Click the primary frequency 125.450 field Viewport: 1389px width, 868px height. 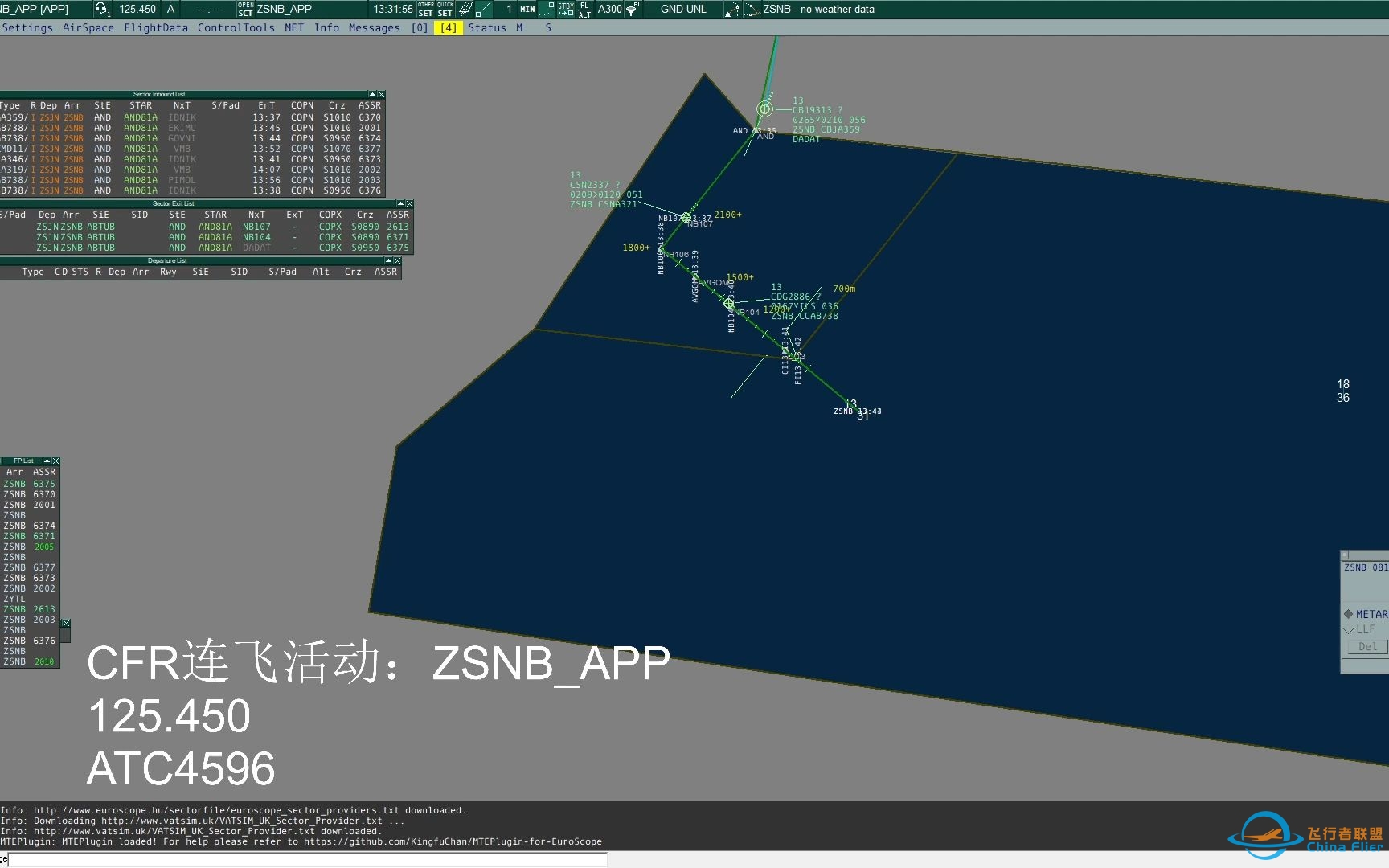137,9
